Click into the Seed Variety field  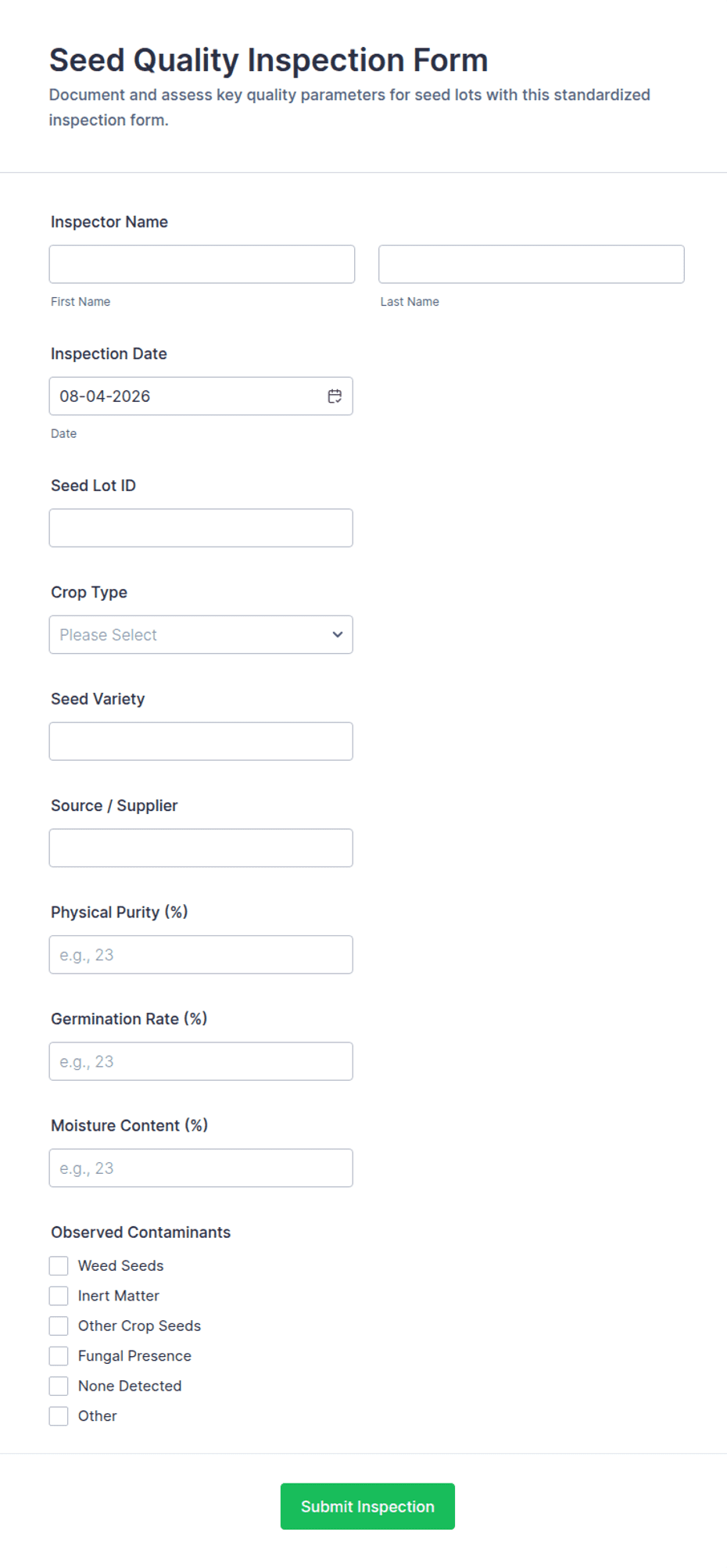click(201, 741)
